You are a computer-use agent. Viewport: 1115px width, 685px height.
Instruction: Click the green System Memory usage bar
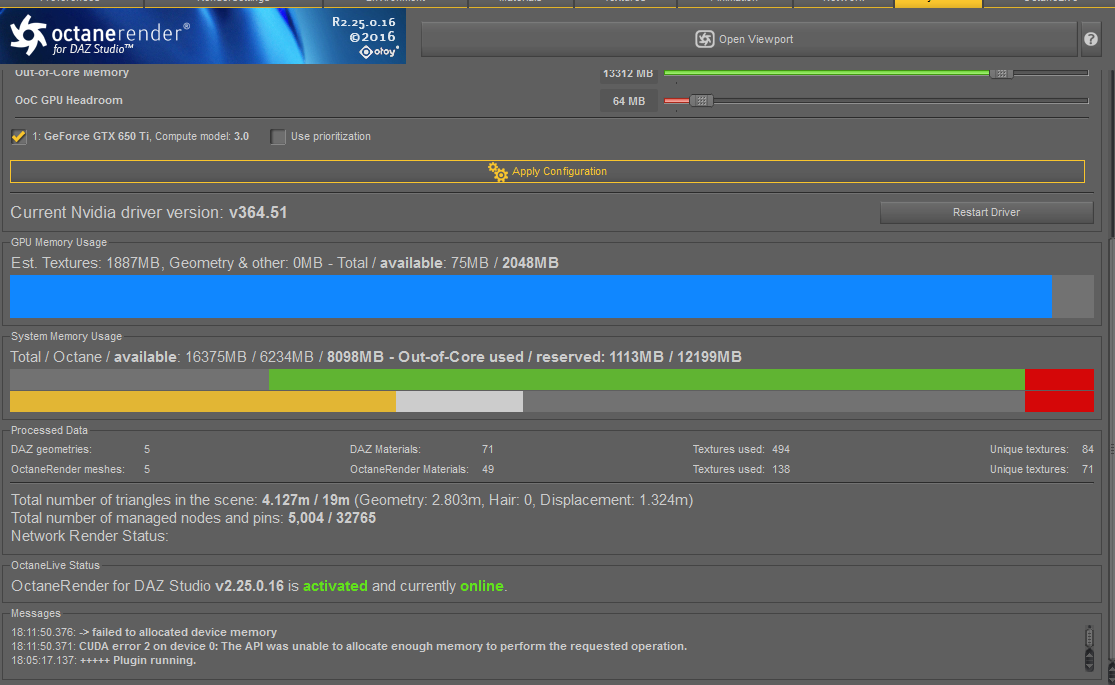click(646, 379)
